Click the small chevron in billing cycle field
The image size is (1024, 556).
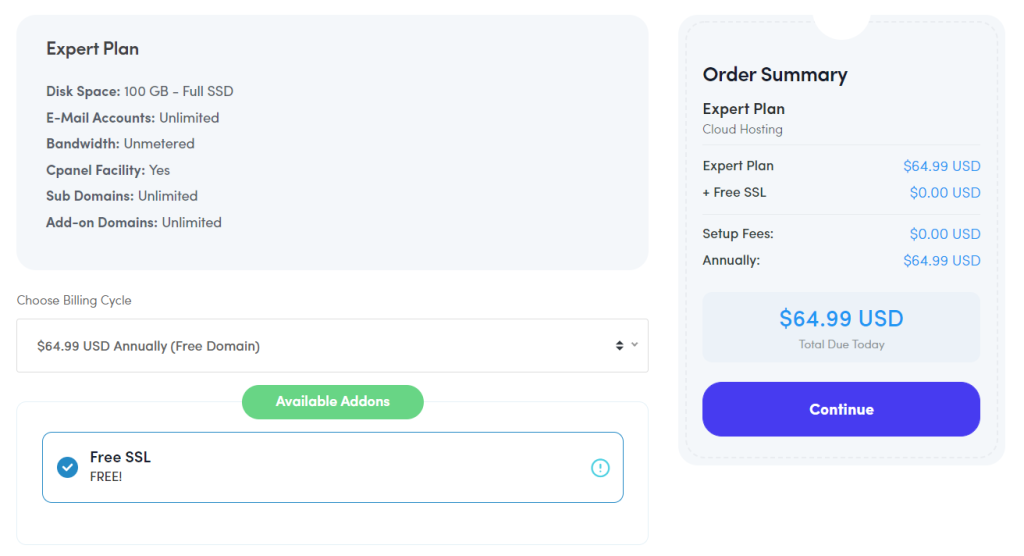(x=634, y=344)
